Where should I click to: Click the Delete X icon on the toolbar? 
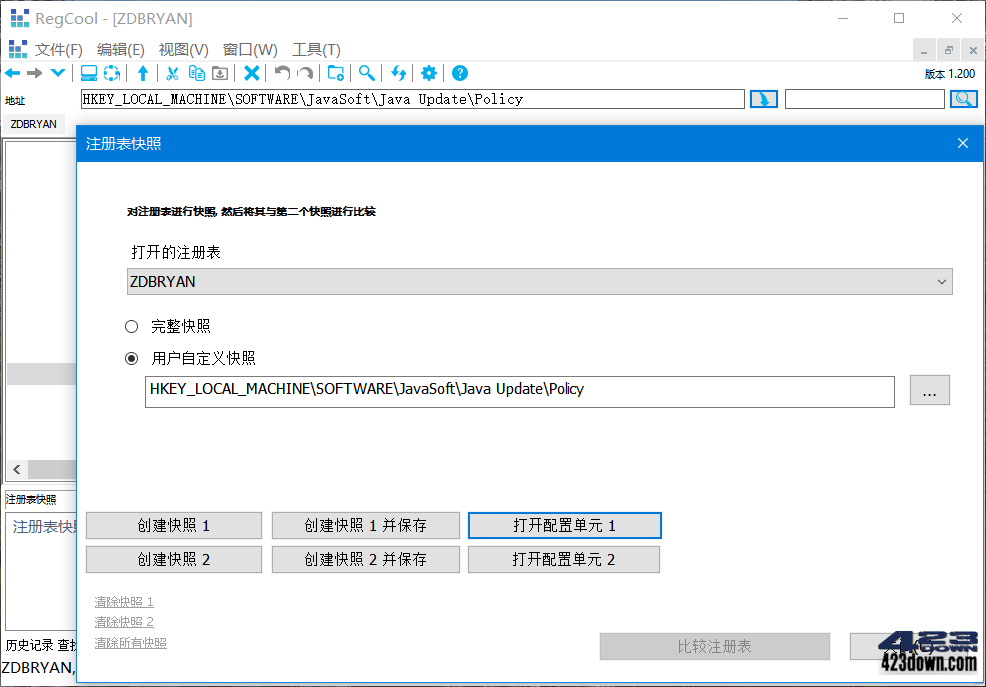click(x=252, y=72)
